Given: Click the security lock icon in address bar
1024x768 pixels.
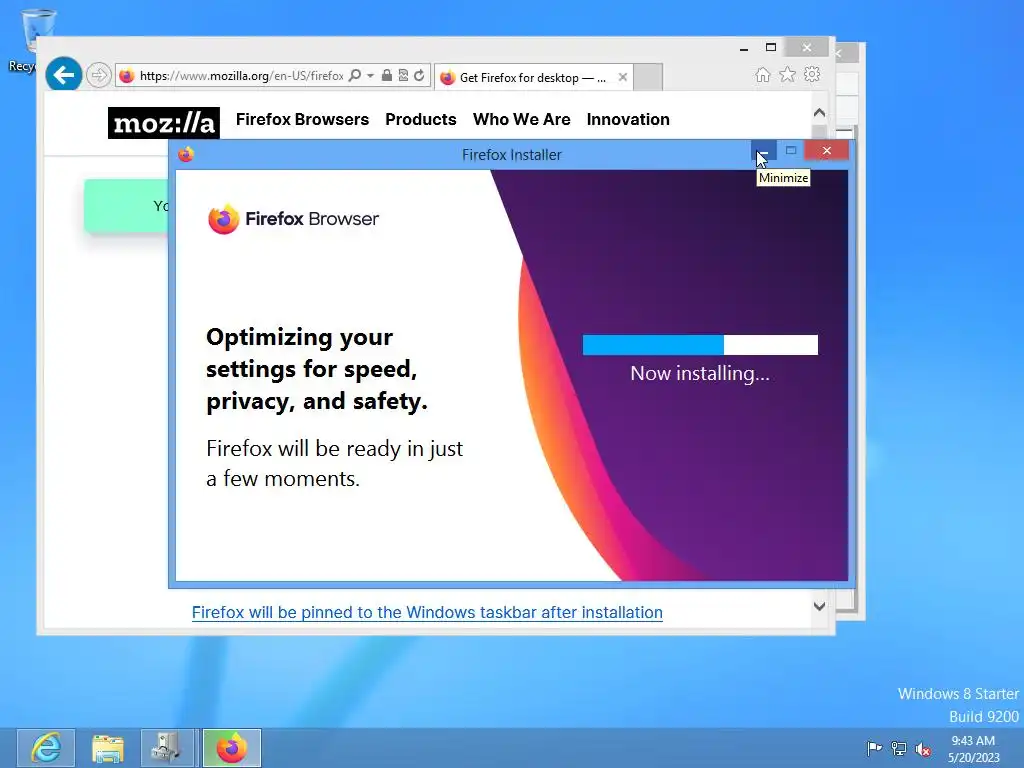Looking at the screenshot, I should click(x=387, y=75).
